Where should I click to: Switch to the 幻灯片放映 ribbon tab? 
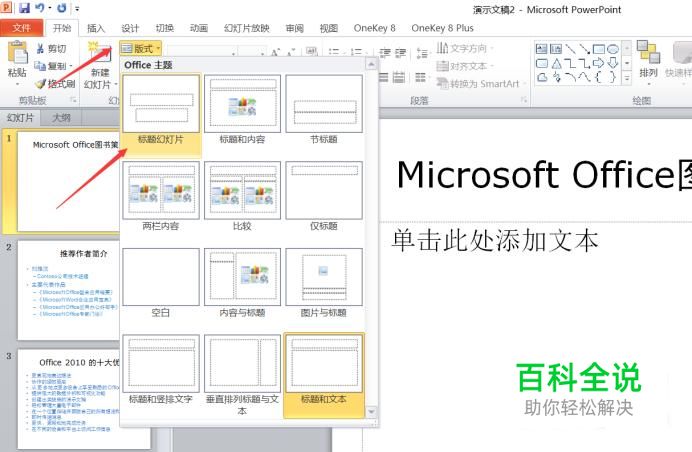247,28
